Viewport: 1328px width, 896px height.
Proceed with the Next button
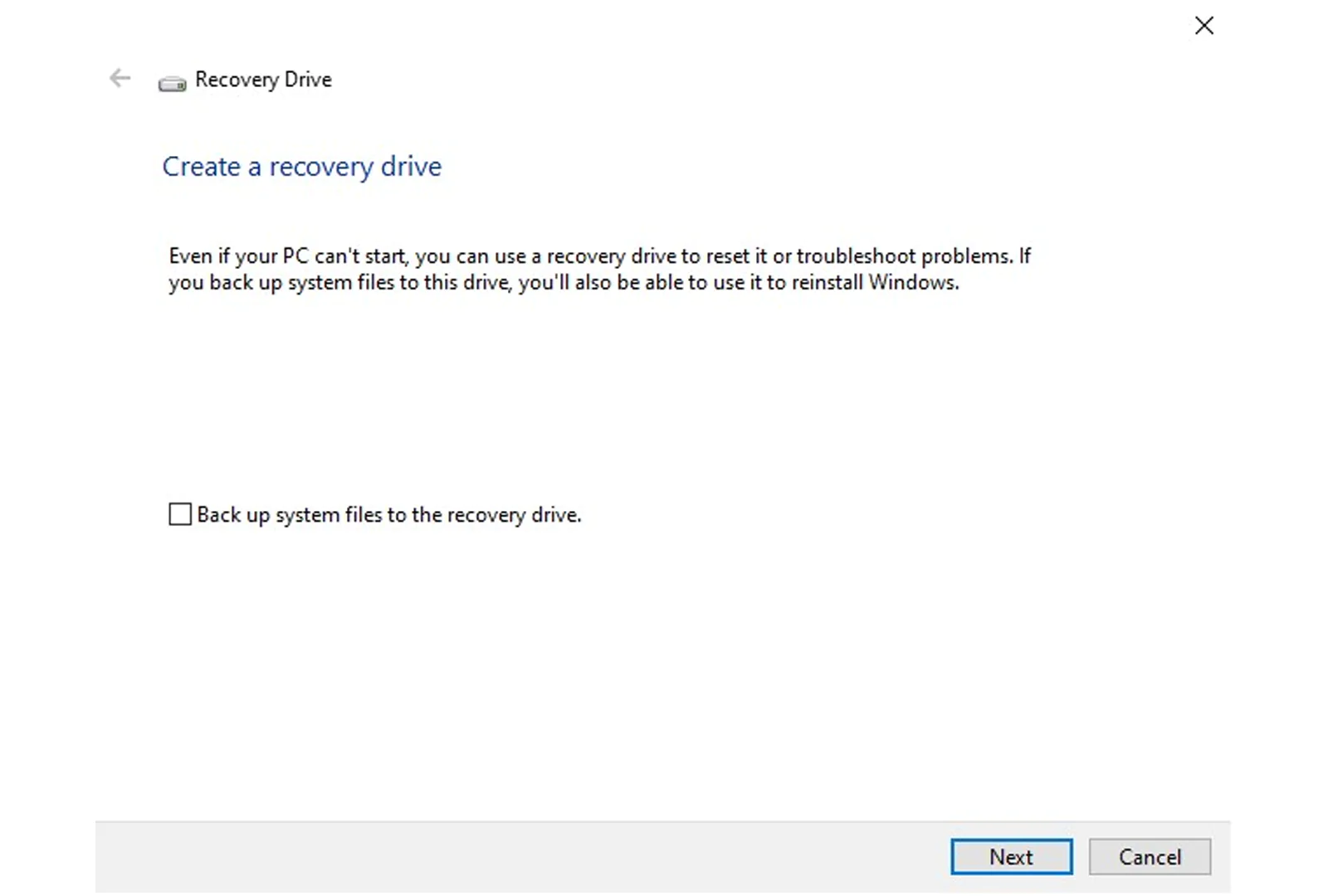[x=1011, y=856]
